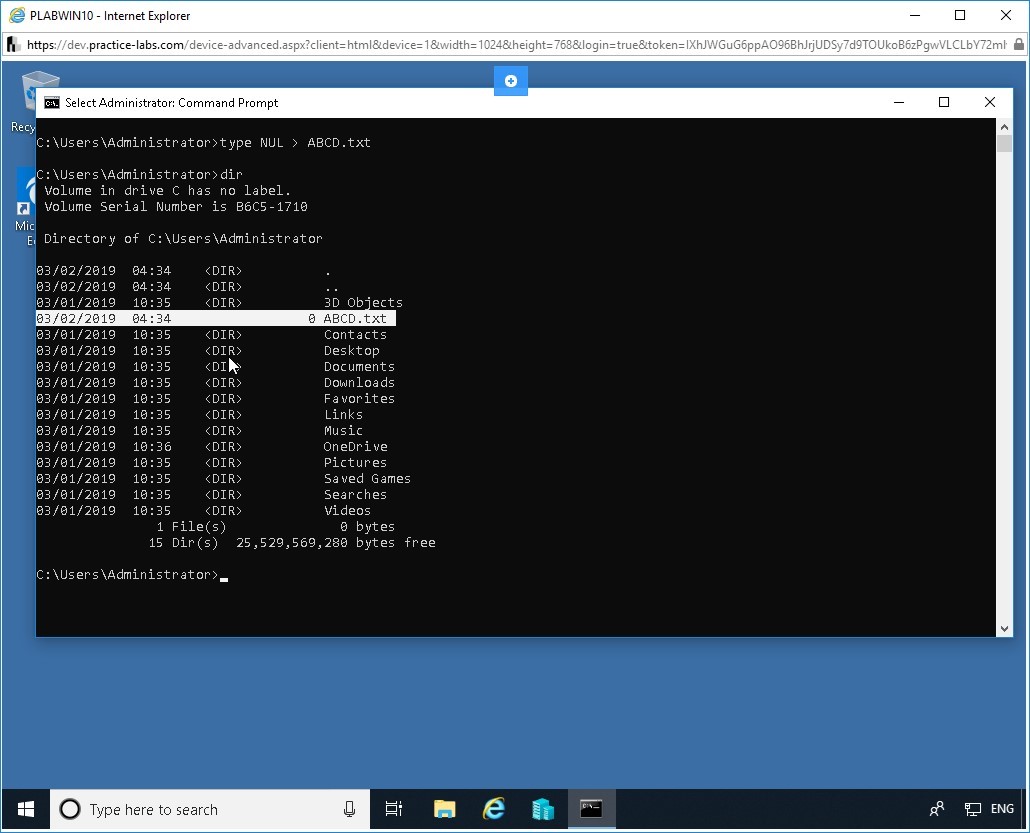1030x833 pixels.
Task: Click the scrollbar up arrow in Command Prompt
Action: point(1004,127)
